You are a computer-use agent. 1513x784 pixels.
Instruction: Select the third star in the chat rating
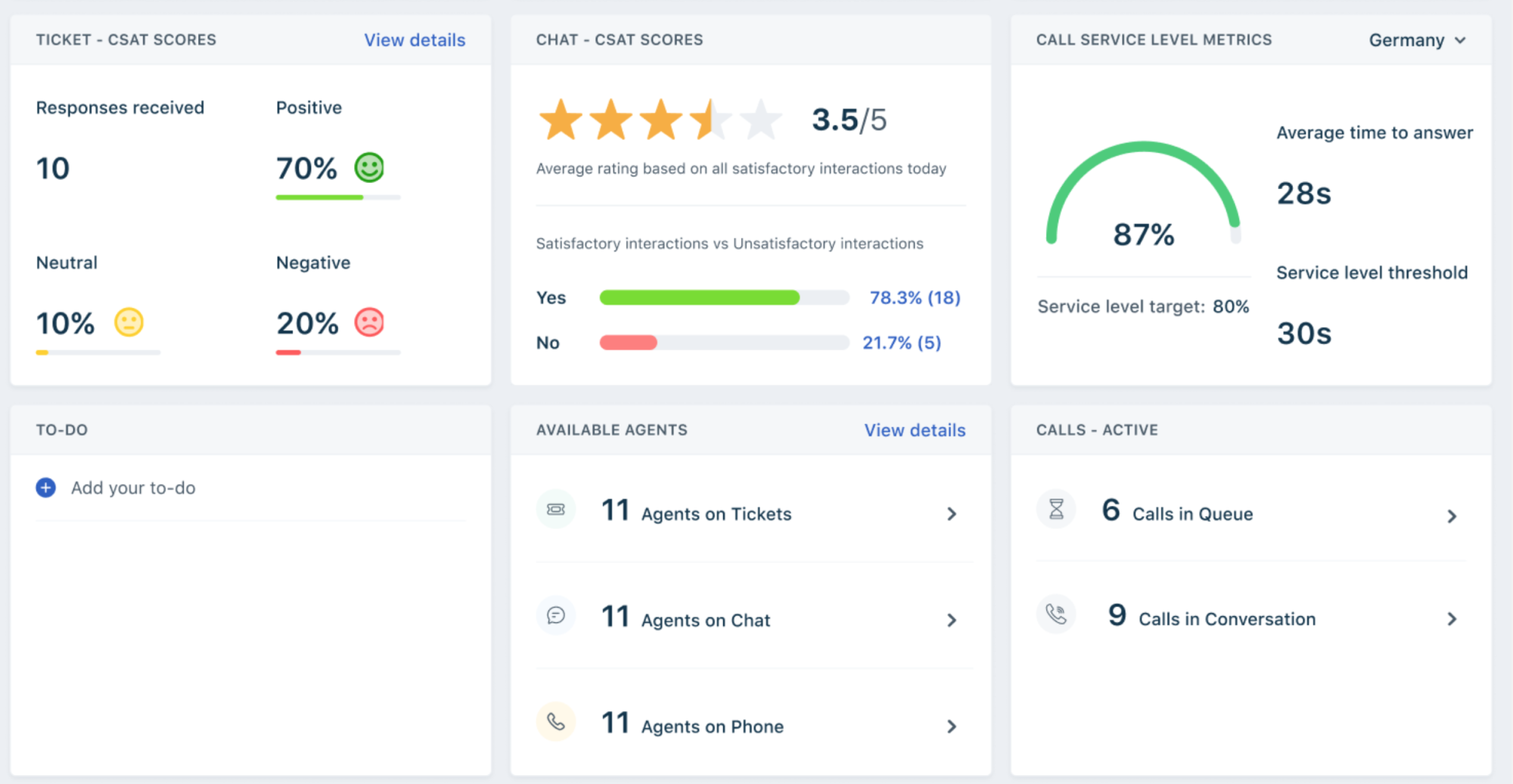(660, 119)
